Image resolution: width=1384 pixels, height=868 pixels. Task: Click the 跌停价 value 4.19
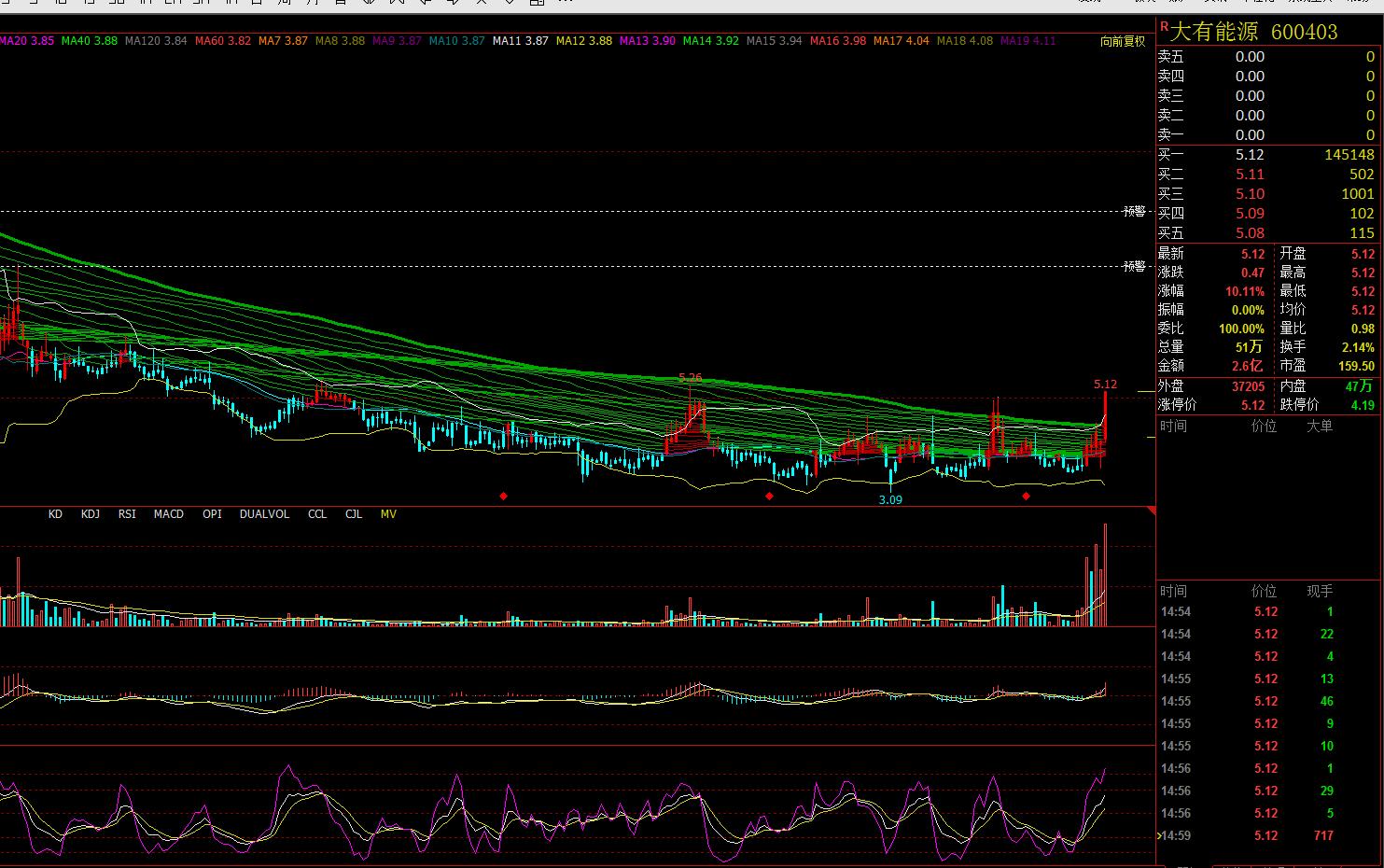1363,405
